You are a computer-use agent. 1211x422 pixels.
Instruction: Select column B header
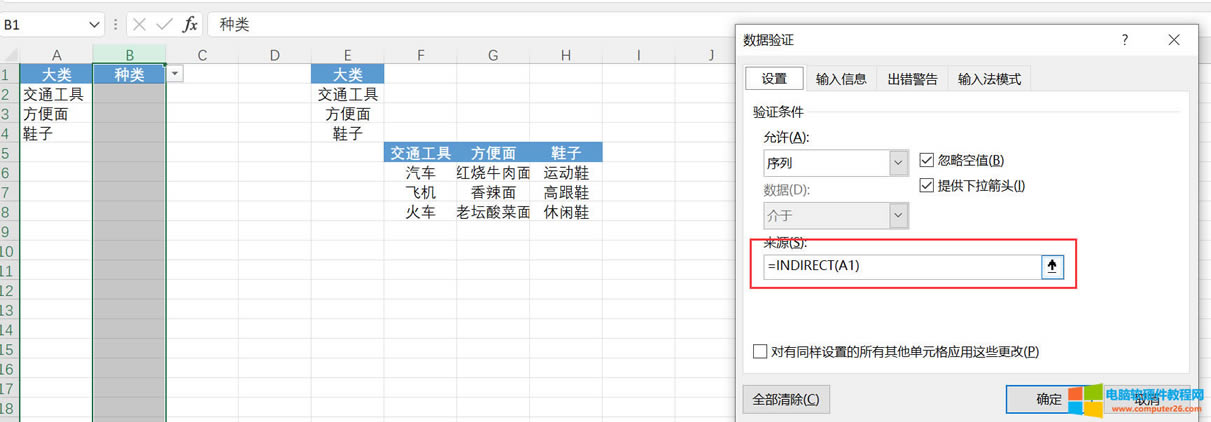click(x=129, y=55)
